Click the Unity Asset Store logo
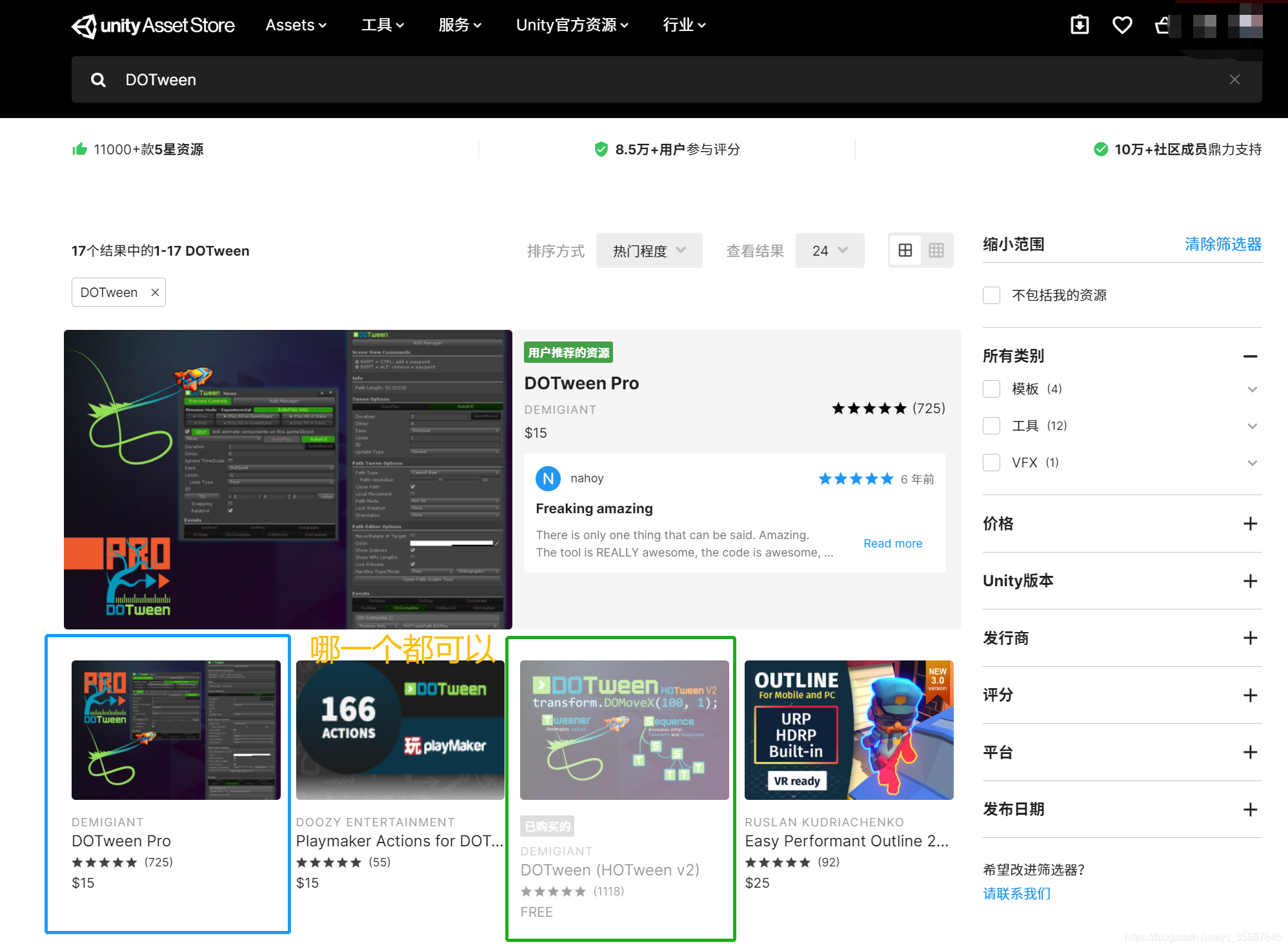 (x=153, y=25)
